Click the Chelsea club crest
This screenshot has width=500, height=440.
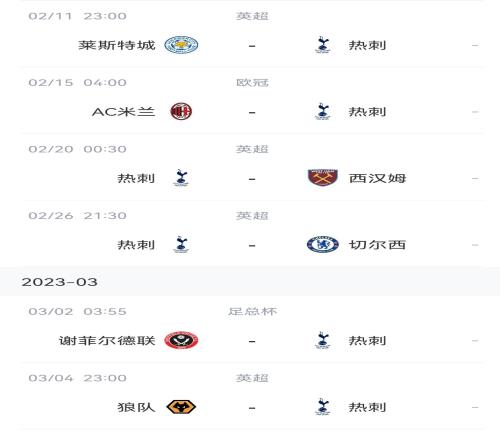323,244
